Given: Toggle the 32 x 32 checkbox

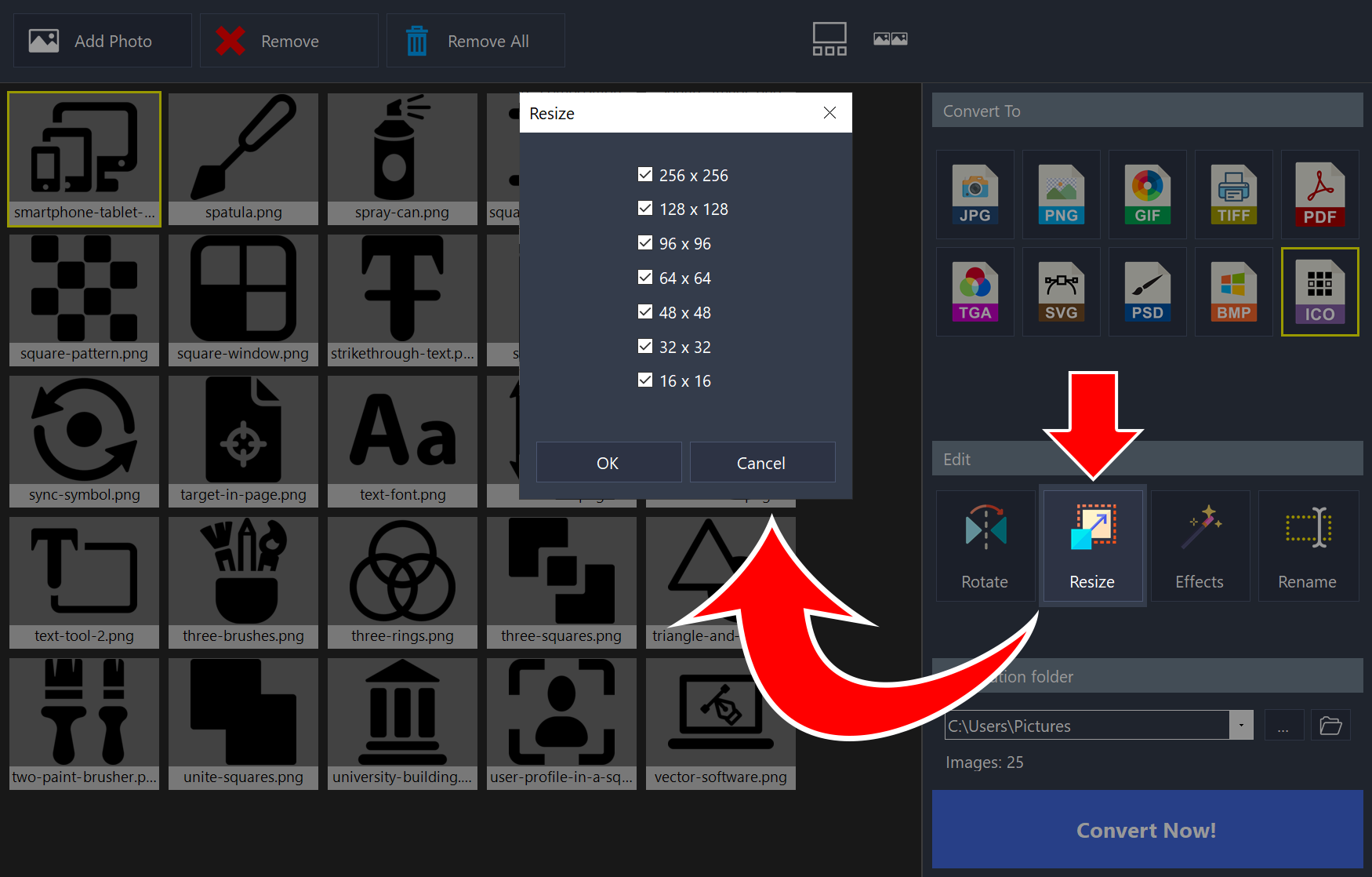Looking at the screenshot, I should [x=645, y=346].
